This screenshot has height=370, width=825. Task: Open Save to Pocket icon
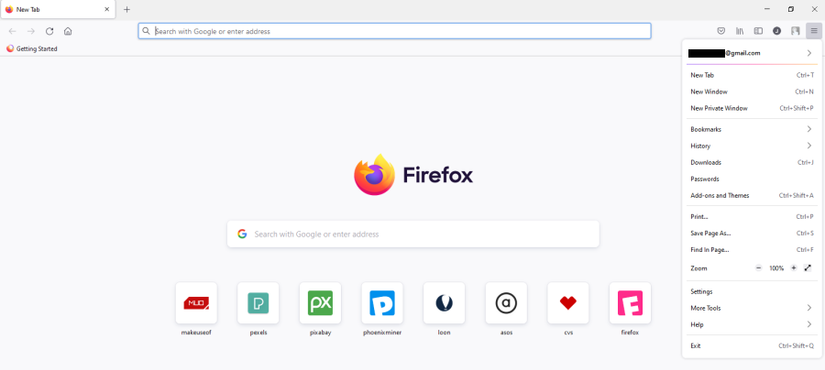722,31
